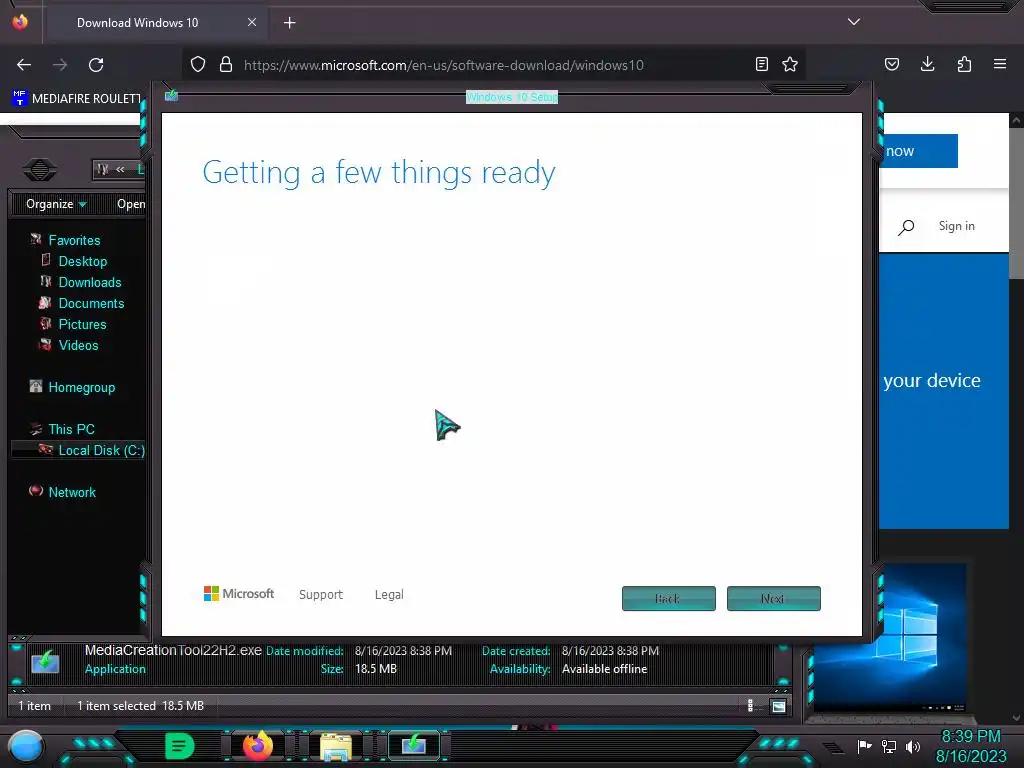Image resolution: width=1024 pixels, height=768 pixels.
Task: Click the search magnifier on Microsoft page
Action: click(x=906, y=227)
